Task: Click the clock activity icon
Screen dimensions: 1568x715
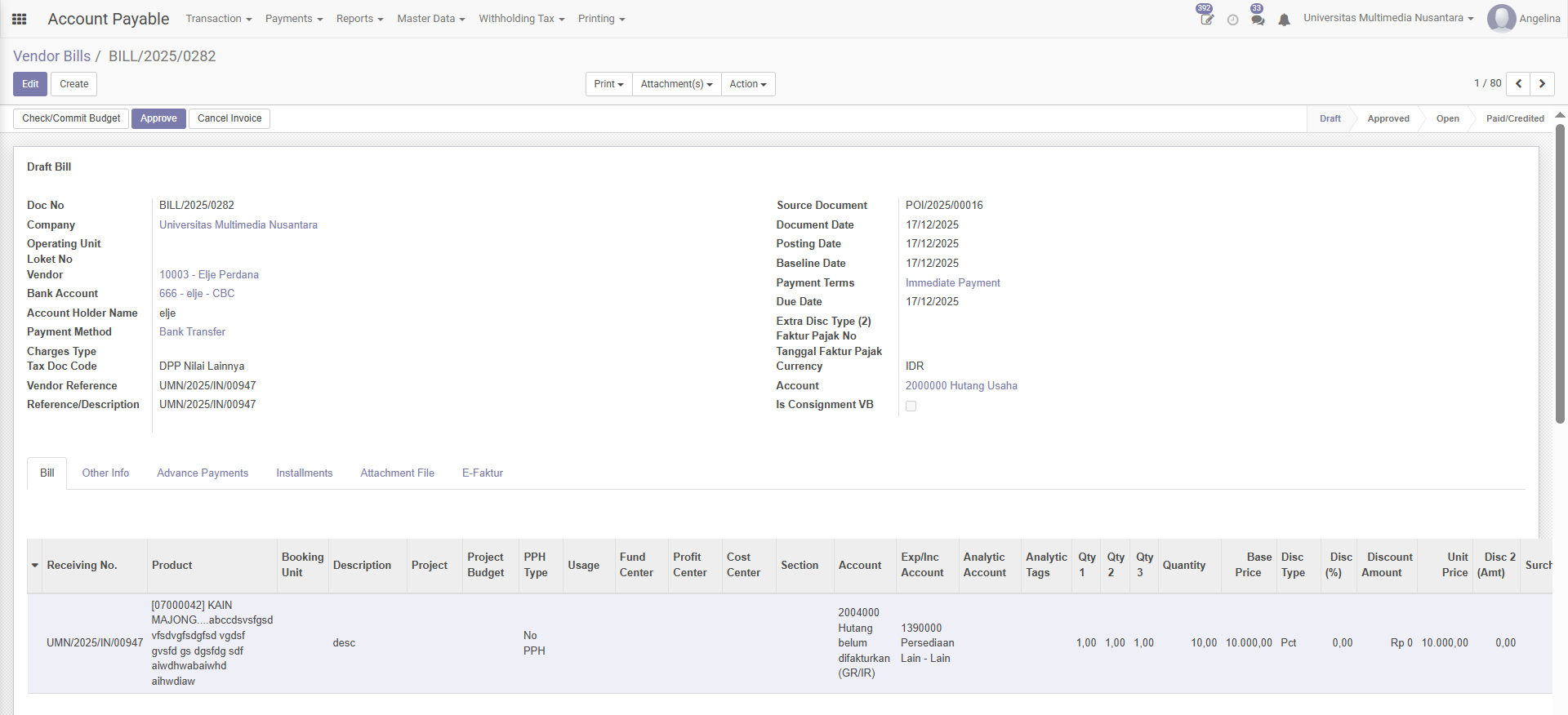Action: [1232, 20]
